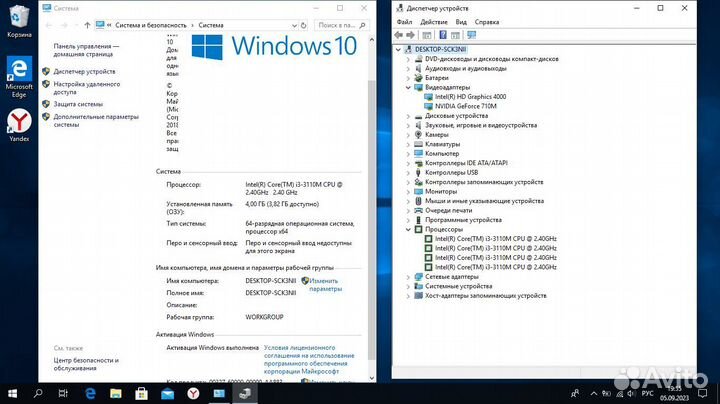Expand Сетевые адаптеры node
Screen dimensions: 720x404
tap(408, 276)
